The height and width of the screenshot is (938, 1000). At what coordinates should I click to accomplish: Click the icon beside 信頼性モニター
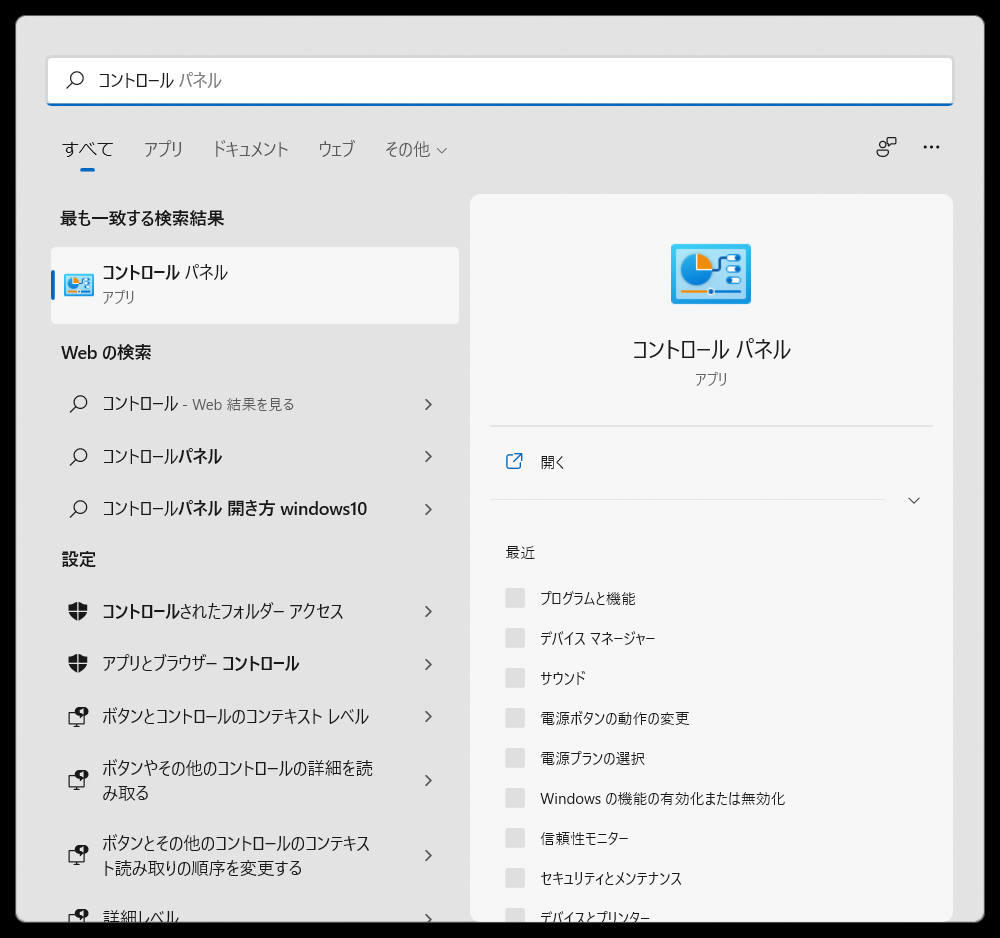[515, 838]
